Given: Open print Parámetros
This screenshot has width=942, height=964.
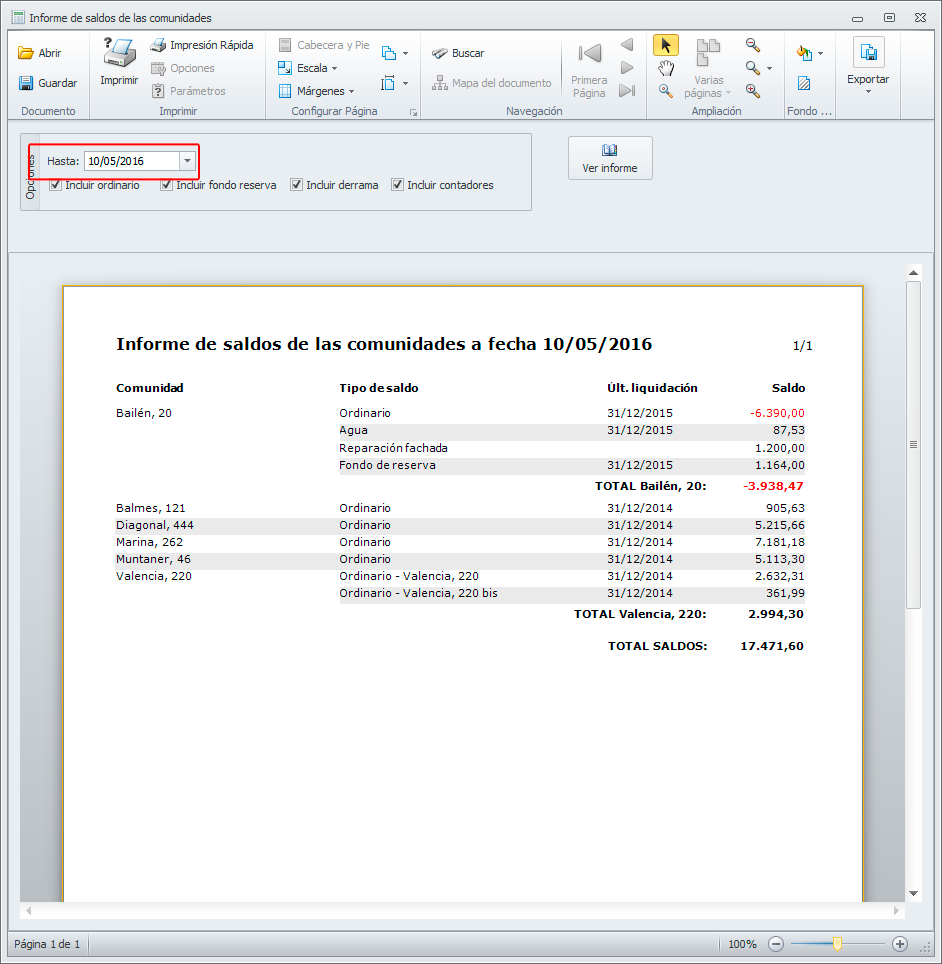Looking at the screenshot, I should (x=188, y=91).
